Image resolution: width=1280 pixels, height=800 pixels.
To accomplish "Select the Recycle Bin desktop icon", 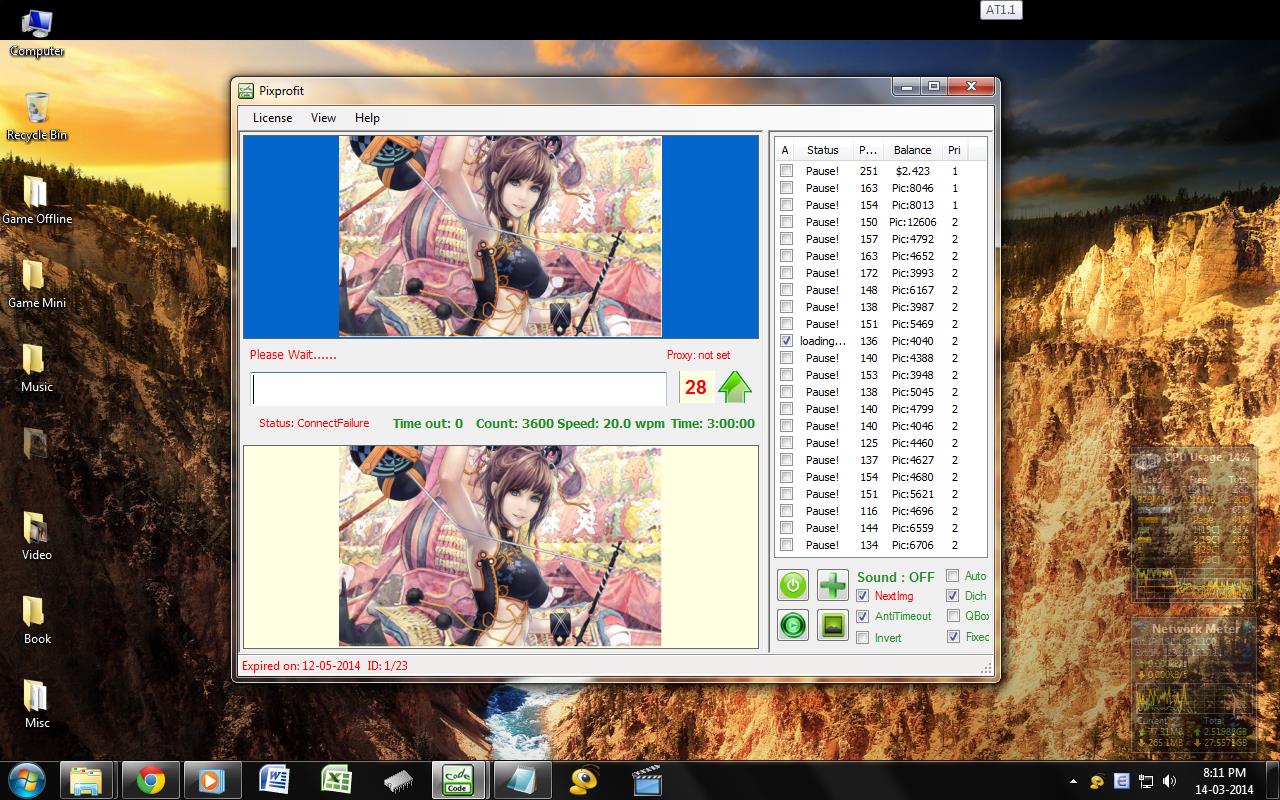I will 37,117.
